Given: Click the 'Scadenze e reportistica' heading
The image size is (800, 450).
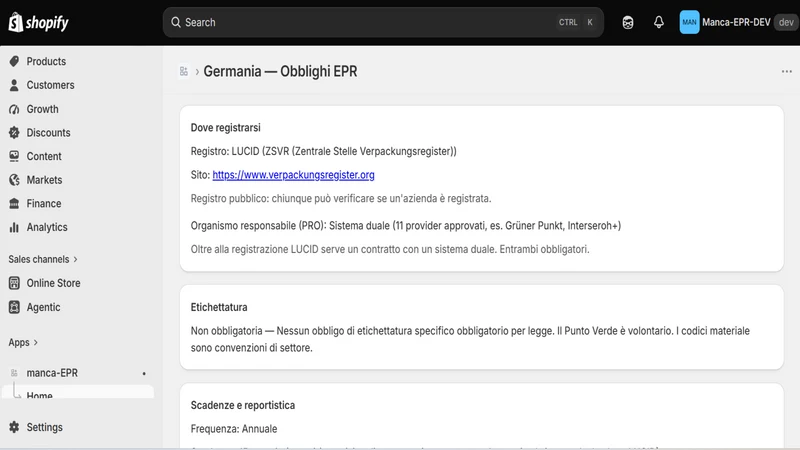Looking at the screenshot, I should click(x=243, y=405).
